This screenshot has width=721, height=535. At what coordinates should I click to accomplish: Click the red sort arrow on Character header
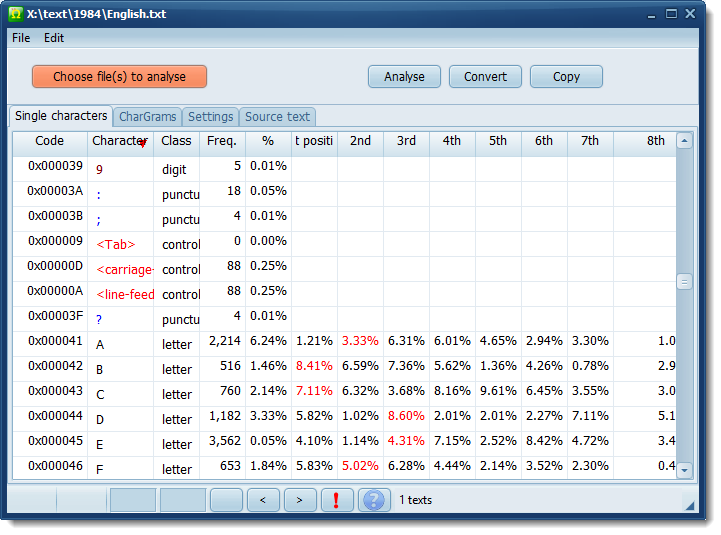(143, 144)
